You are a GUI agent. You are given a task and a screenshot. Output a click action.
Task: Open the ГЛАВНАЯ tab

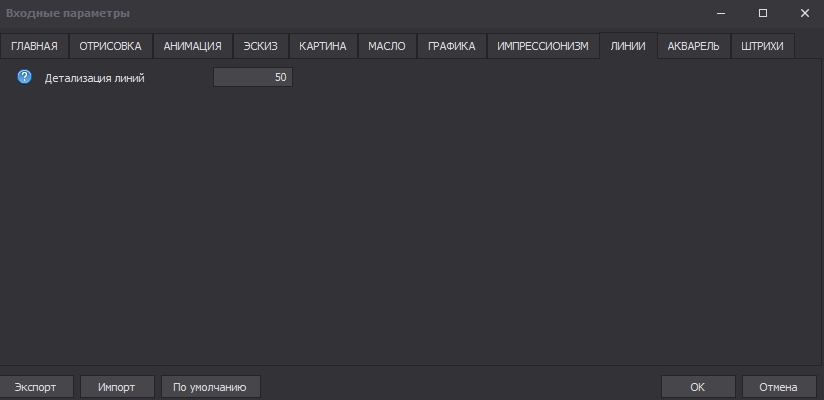tap(35, 46)
